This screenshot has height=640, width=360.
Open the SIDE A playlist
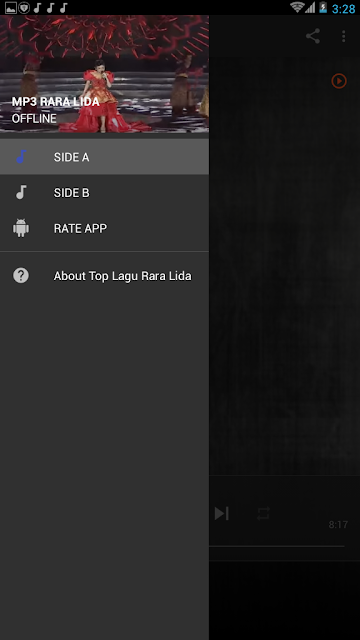tap(104, 157)
